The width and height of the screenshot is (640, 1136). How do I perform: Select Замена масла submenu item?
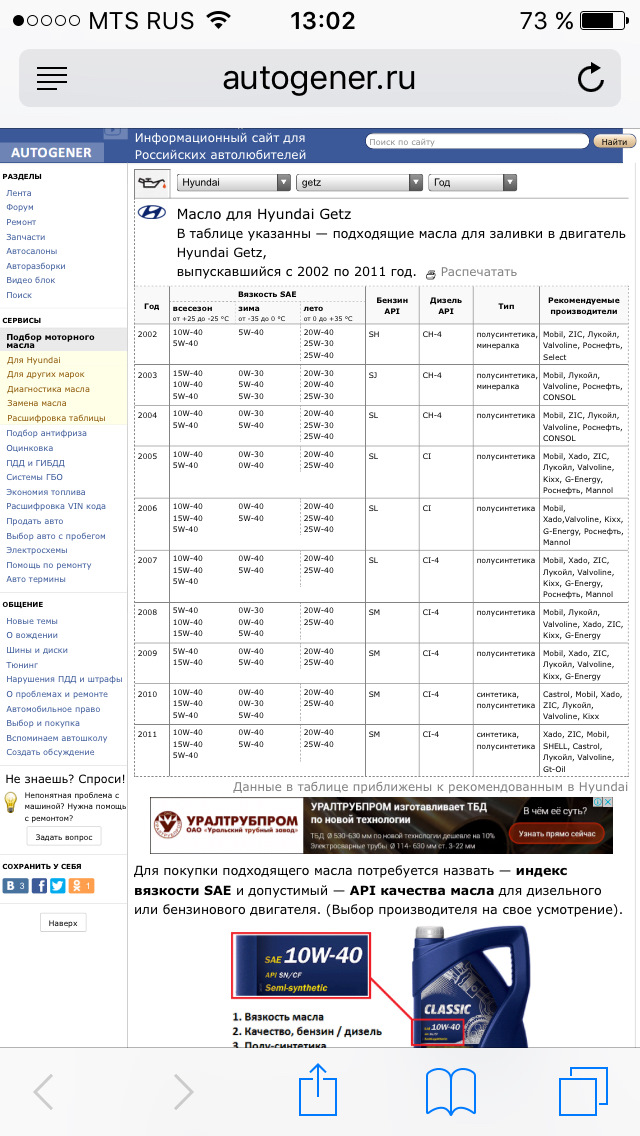tap(37, 403)
